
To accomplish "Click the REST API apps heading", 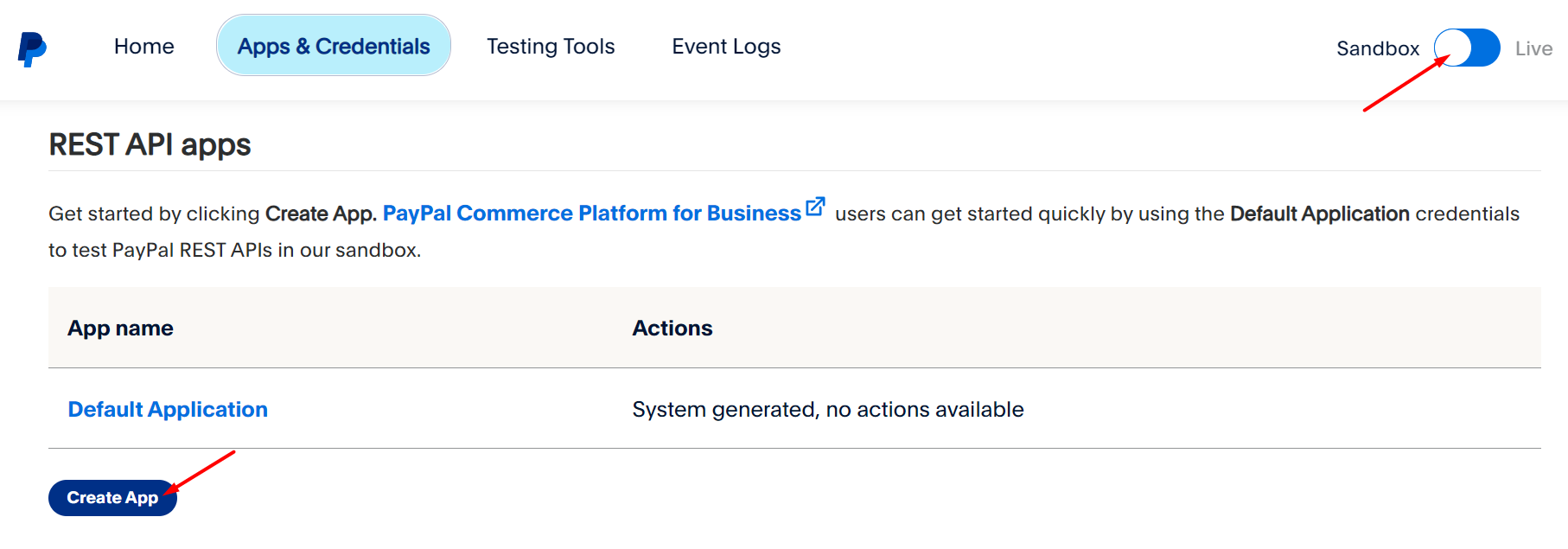I will coord(150,144).
